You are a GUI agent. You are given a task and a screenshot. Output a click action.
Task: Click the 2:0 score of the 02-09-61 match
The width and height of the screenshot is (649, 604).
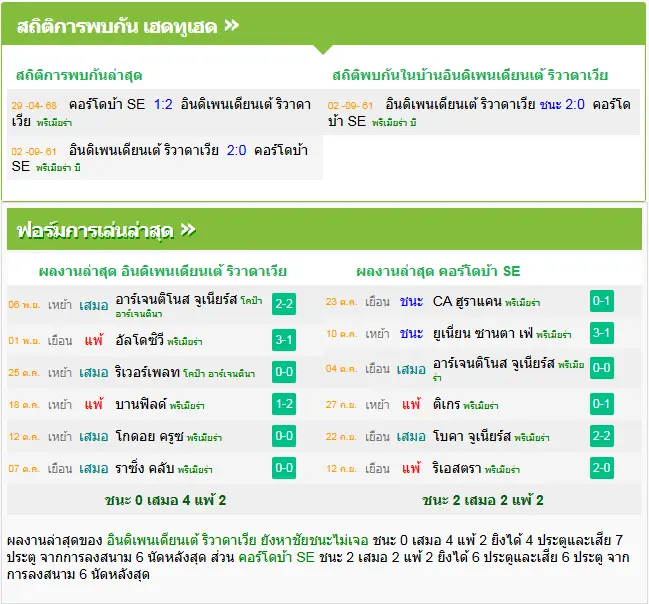236,150
